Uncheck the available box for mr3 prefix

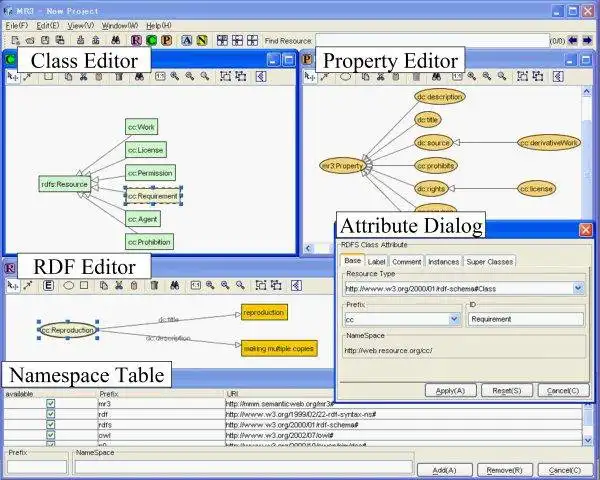point(50,403)
